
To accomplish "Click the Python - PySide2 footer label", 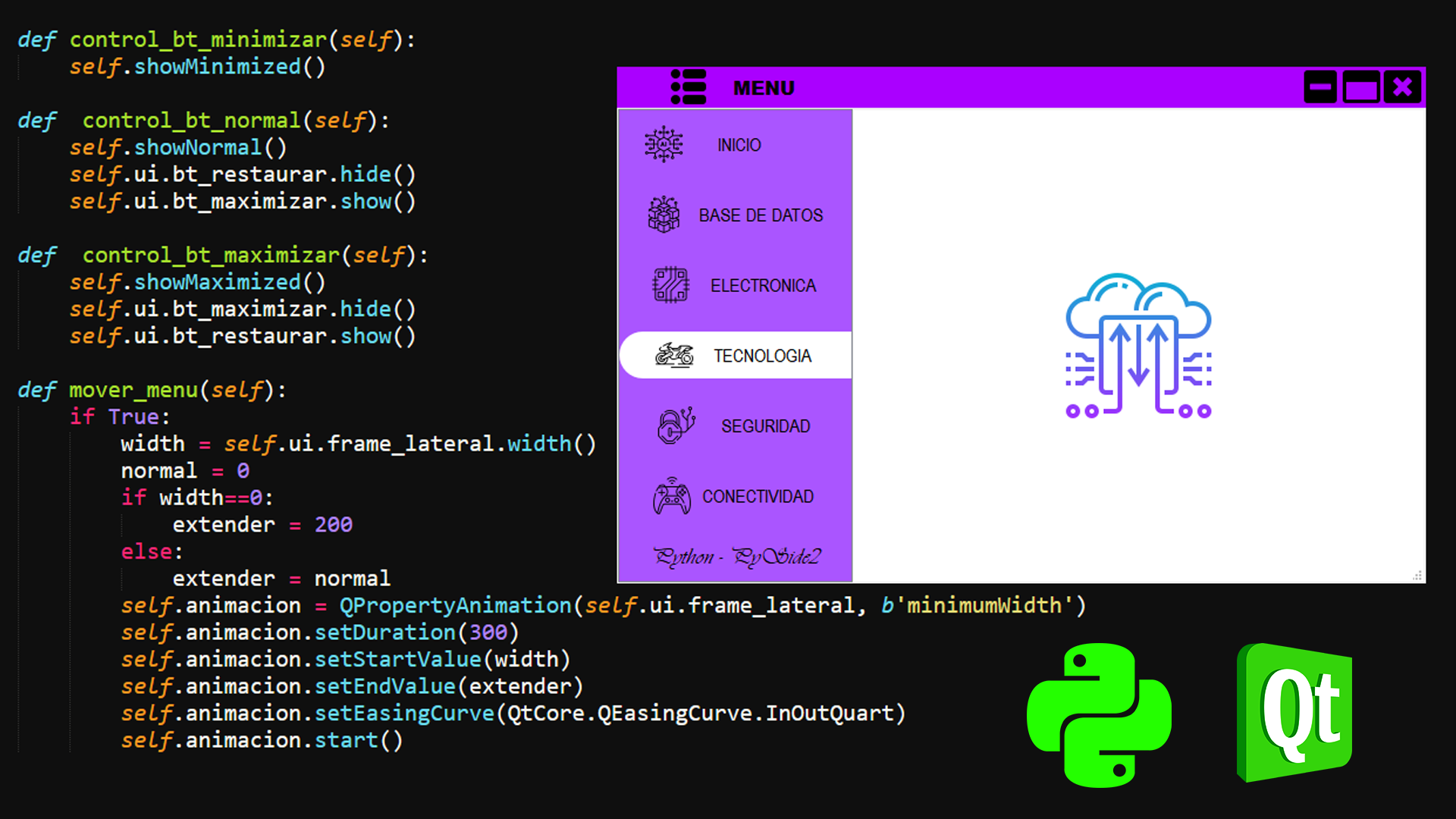I will 737,557.
